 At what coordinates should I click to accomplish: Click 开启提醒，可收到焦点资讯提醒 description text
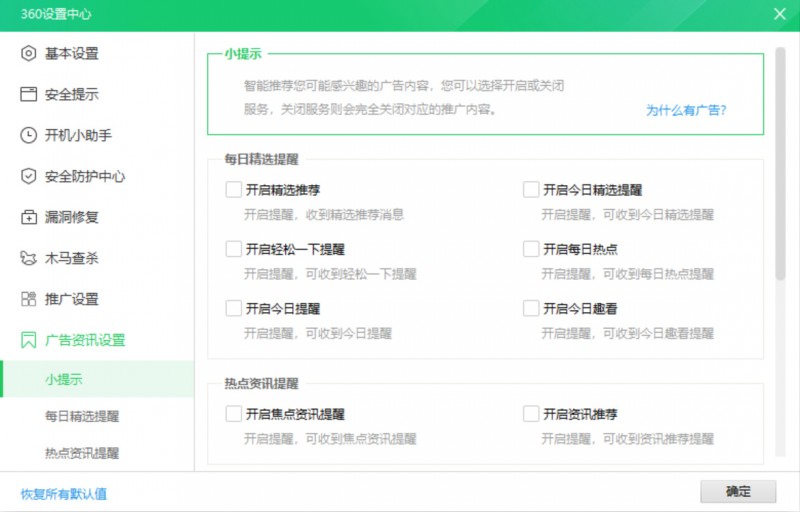(x=330, y=439)
